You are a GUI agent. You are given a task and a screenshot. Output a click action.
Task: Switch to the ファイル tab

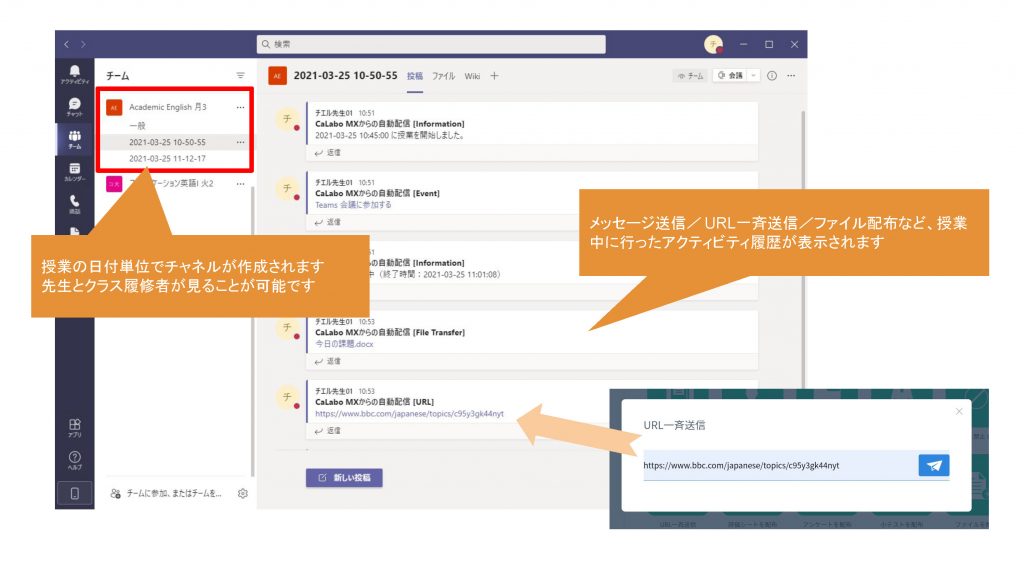point(443,76)
